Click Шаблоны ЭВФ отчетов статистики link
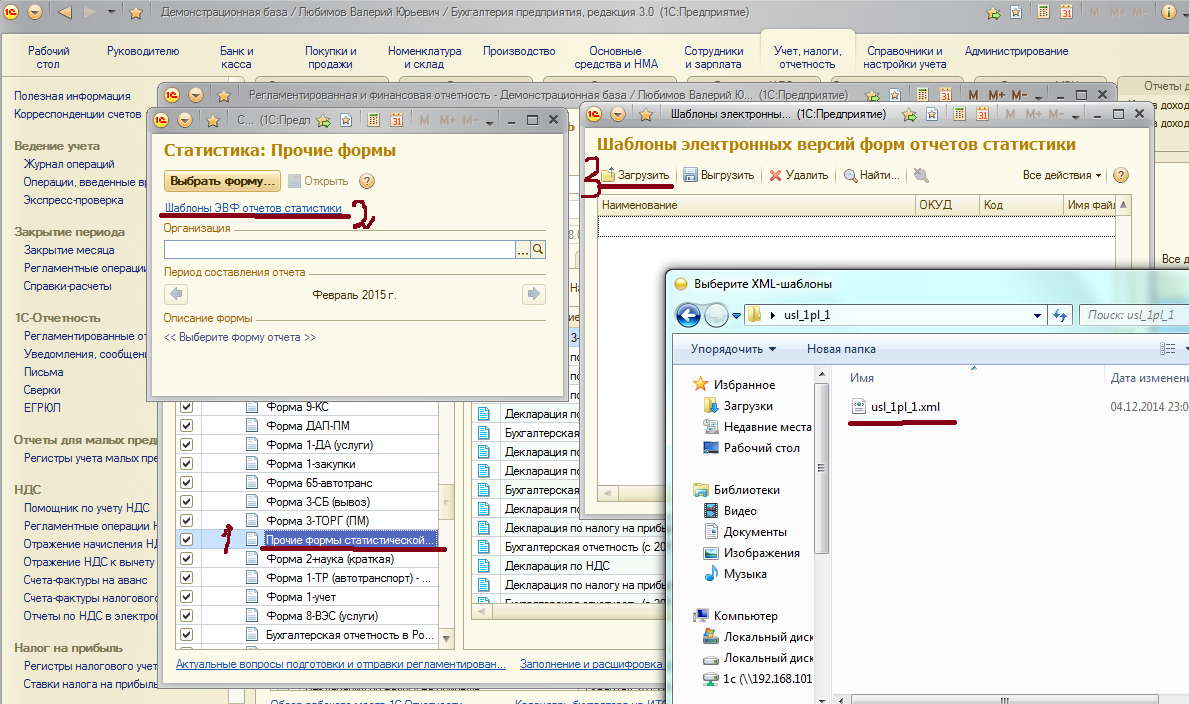Image resolution: width=1189 pixels, height=704 pixels. [253, 208]
